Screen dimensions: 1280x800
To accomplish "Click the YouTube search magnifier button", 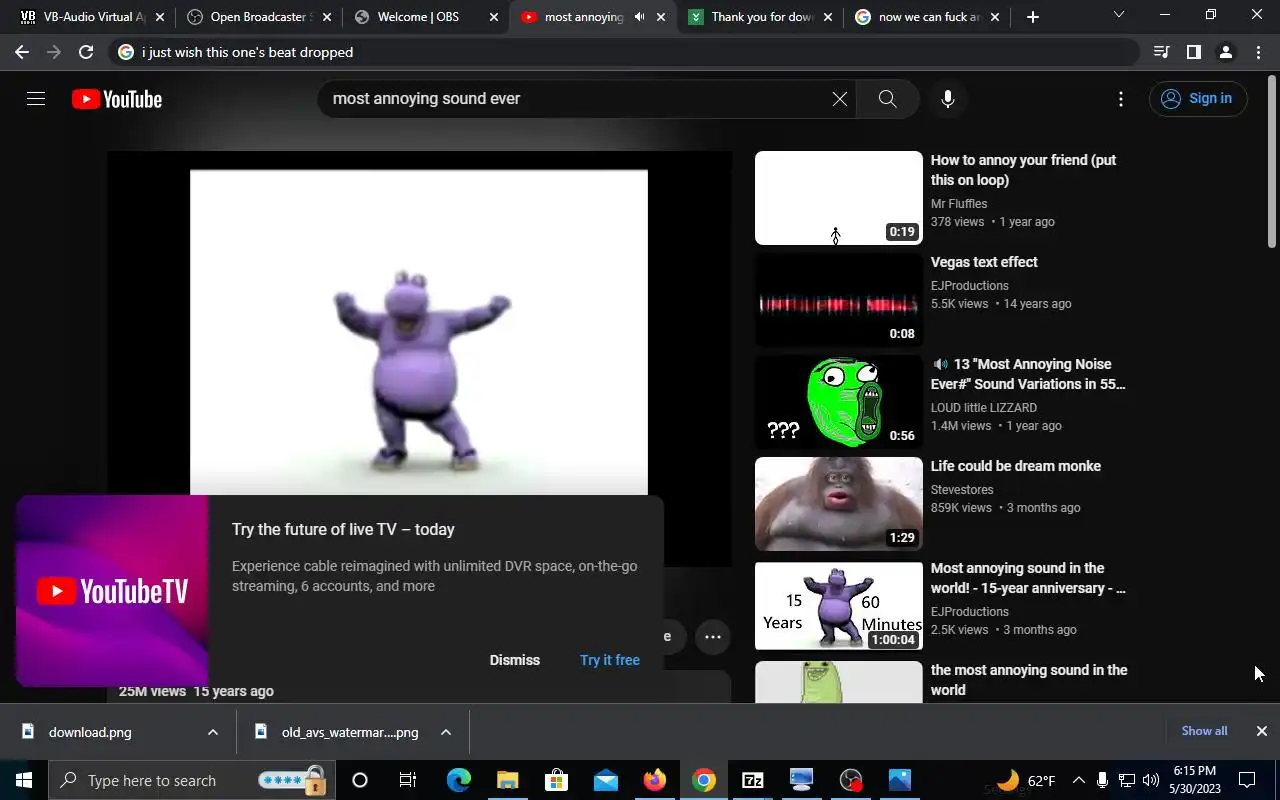I will point(887,99).
